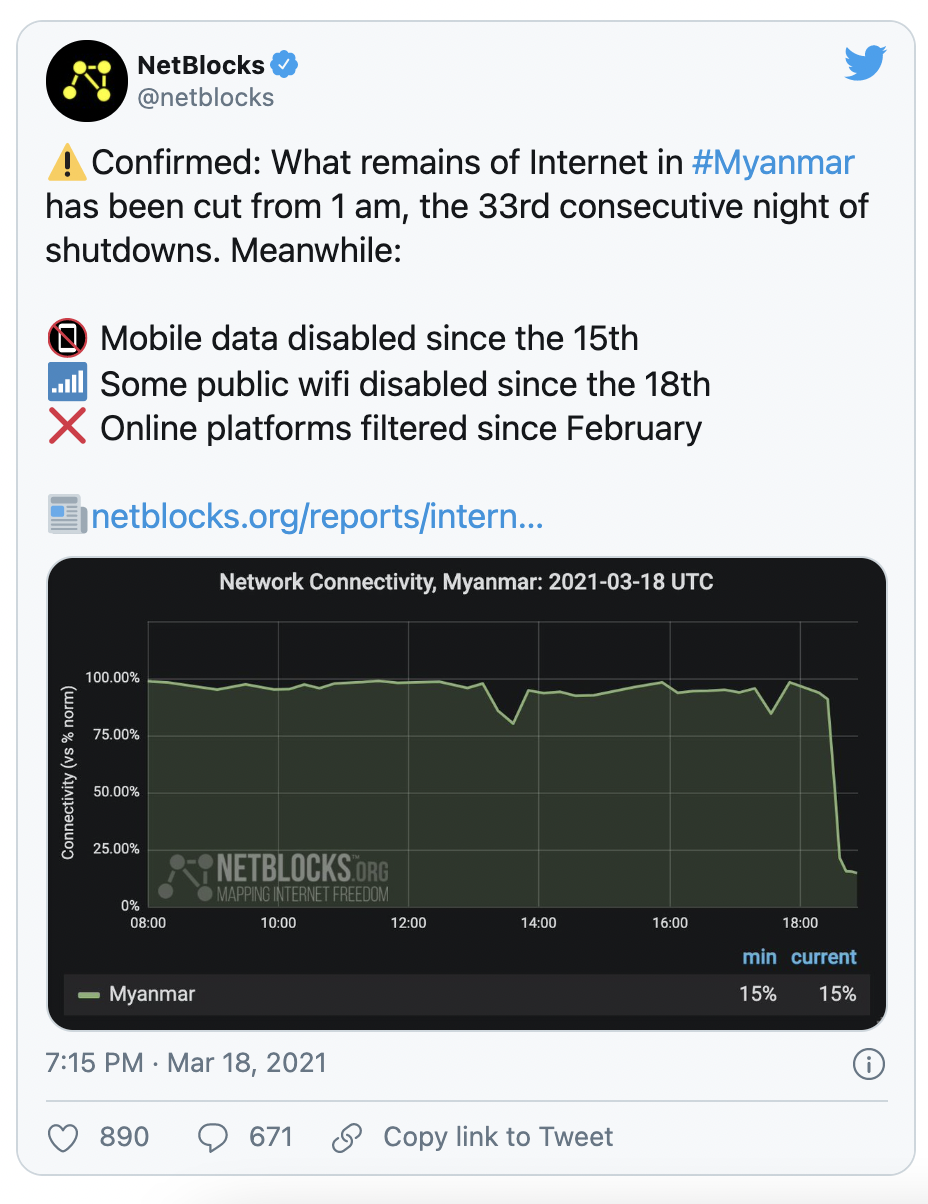This screenshot has width=928, height=1204.
Task: Open the netblocks.org/reports link
Action: [x=317, y=517]
